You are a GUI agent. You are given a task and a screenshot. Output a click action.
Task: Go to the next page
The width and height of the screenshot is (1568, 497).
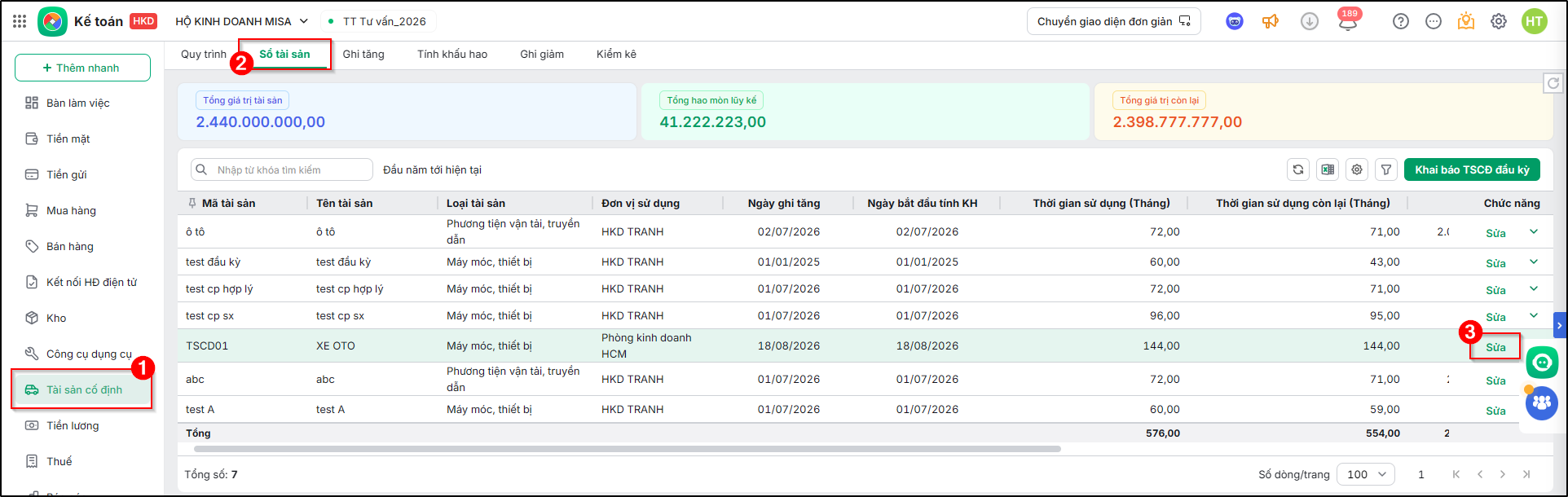tap(1503, 474)
